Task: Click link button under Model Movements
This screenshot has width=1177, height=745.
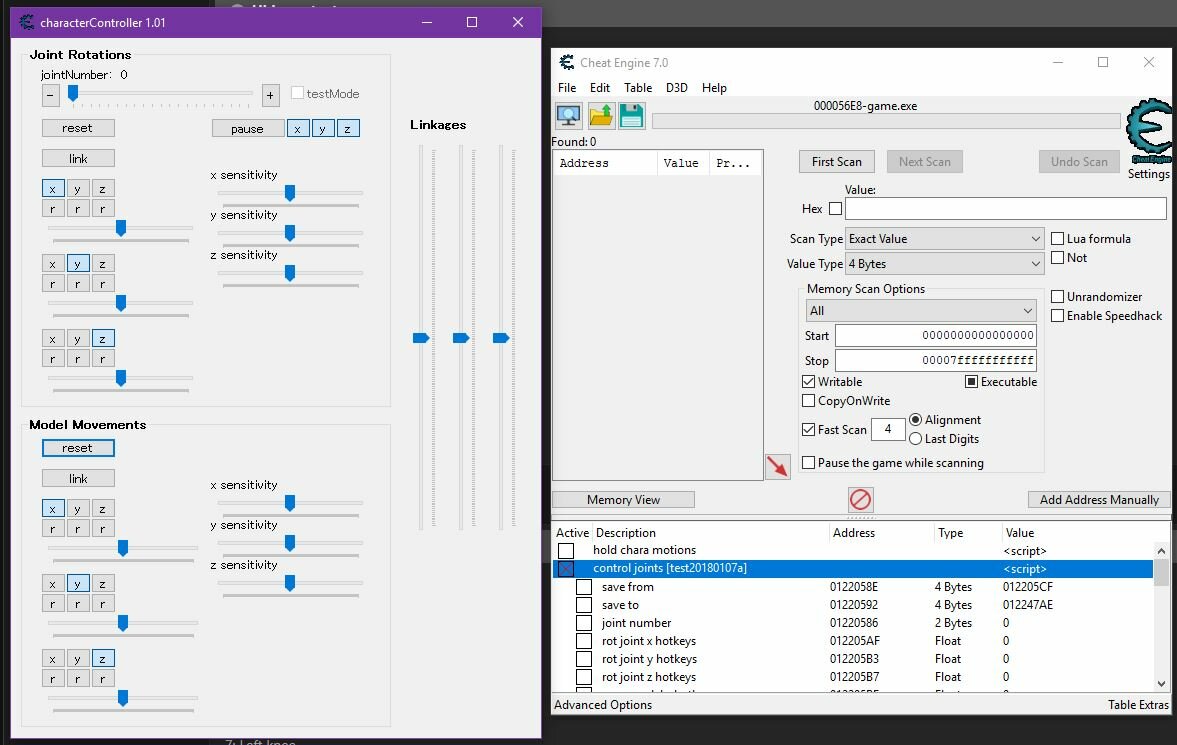Action: pyautogui.click(x=78, y=478)
